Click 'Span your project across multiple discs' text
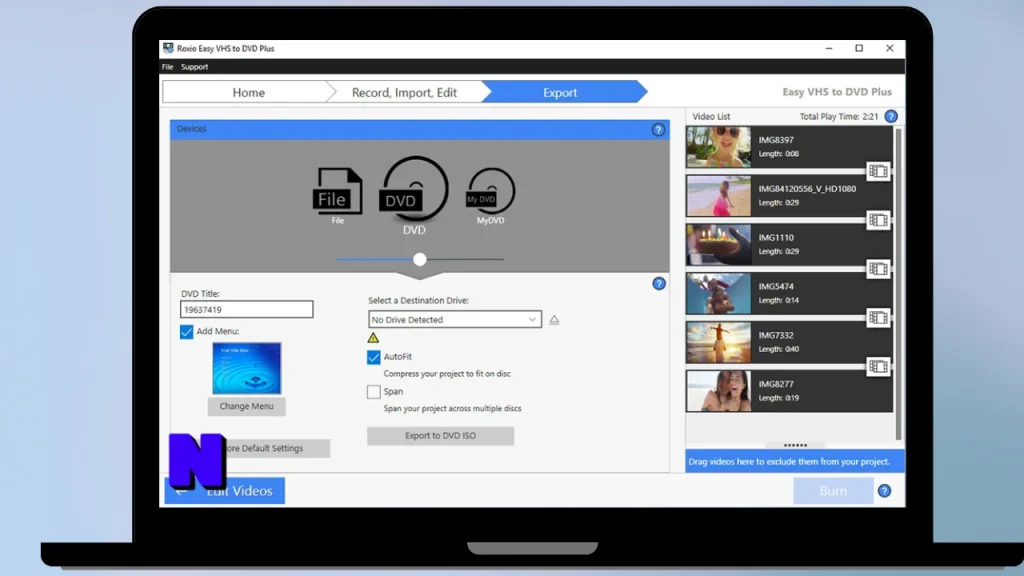 coord(452,408)
